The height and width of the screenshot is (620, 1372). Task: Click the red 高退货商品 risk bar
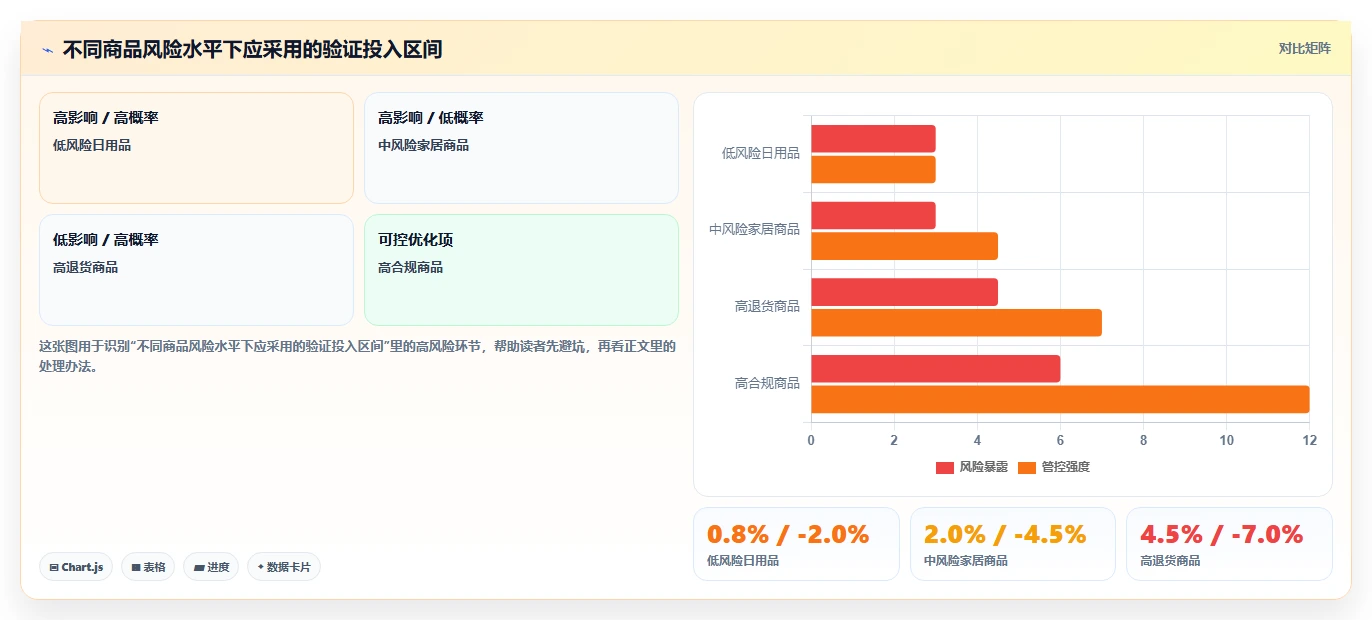click(904, 292)
